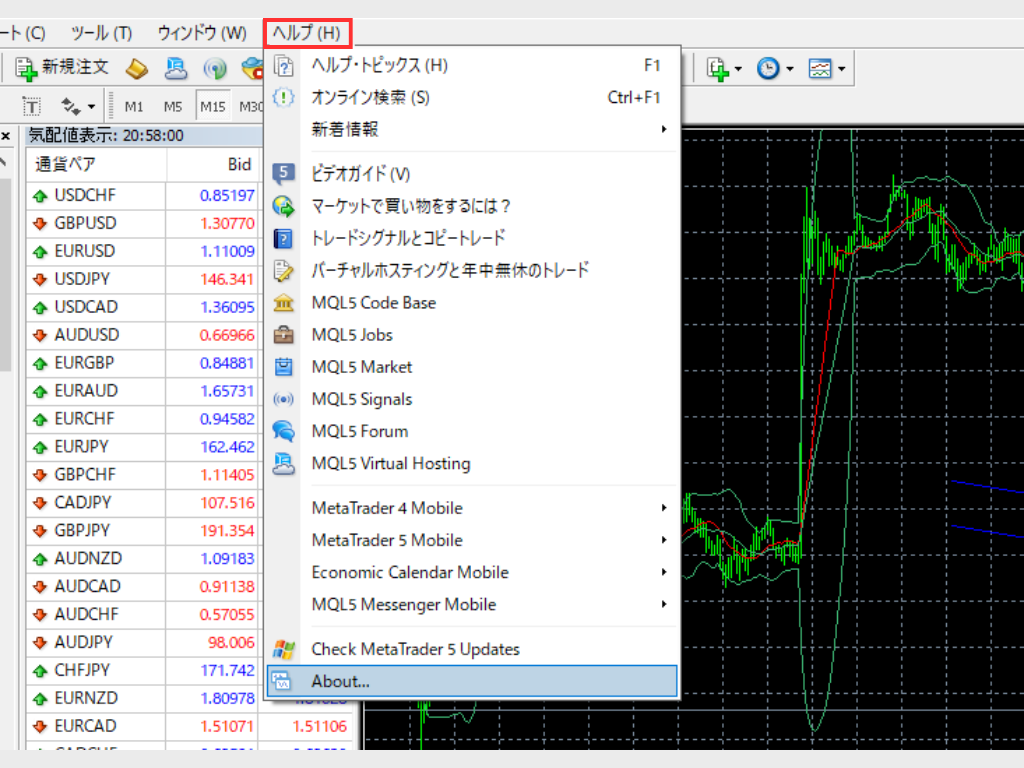Screen dimensions: 1024x768
Task: Click the 新規注文 new order button
Action: (x=62, y=67)
